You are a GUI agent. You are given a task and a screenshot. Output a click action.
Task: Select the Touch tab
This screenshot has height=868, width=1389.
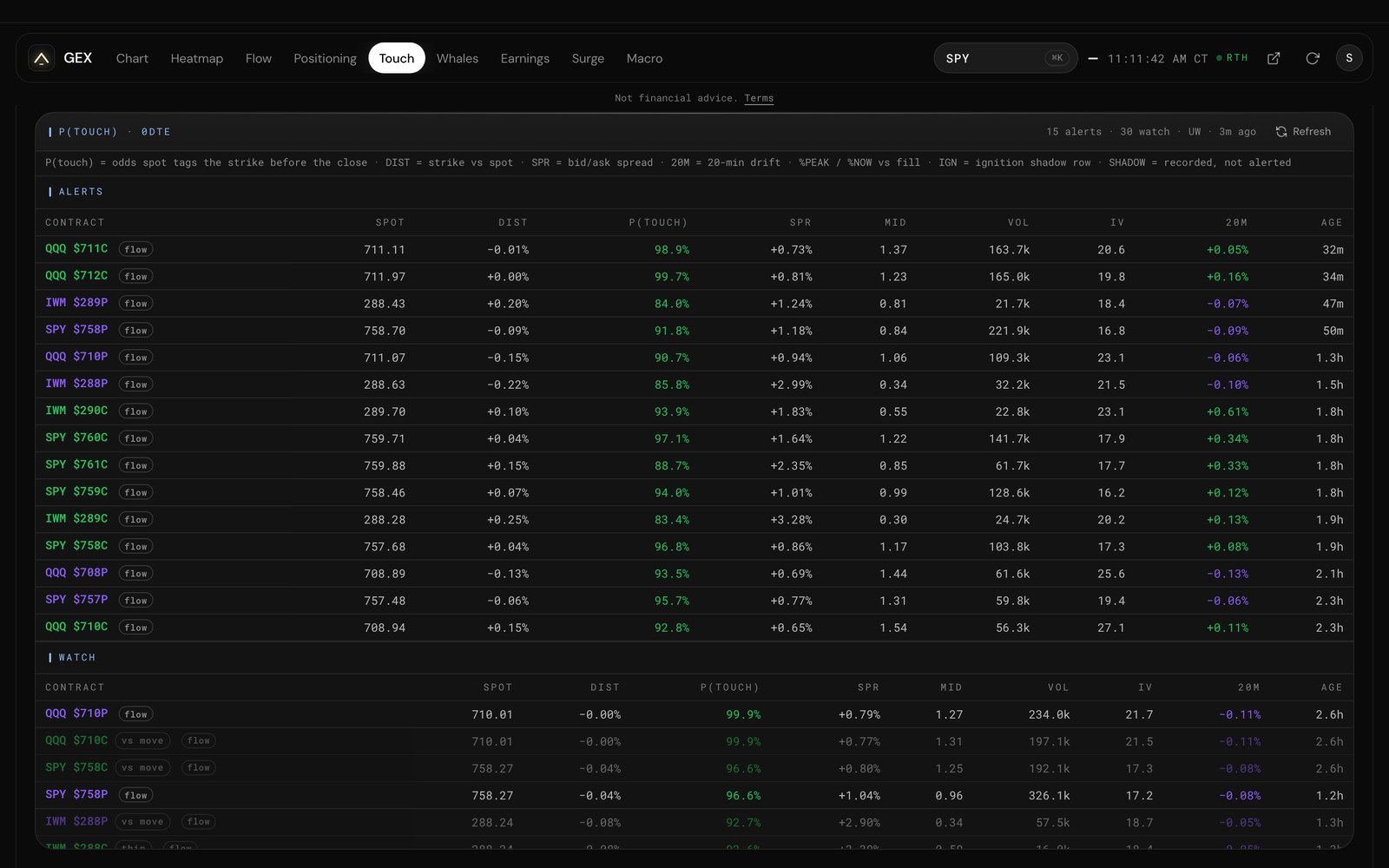397,58
